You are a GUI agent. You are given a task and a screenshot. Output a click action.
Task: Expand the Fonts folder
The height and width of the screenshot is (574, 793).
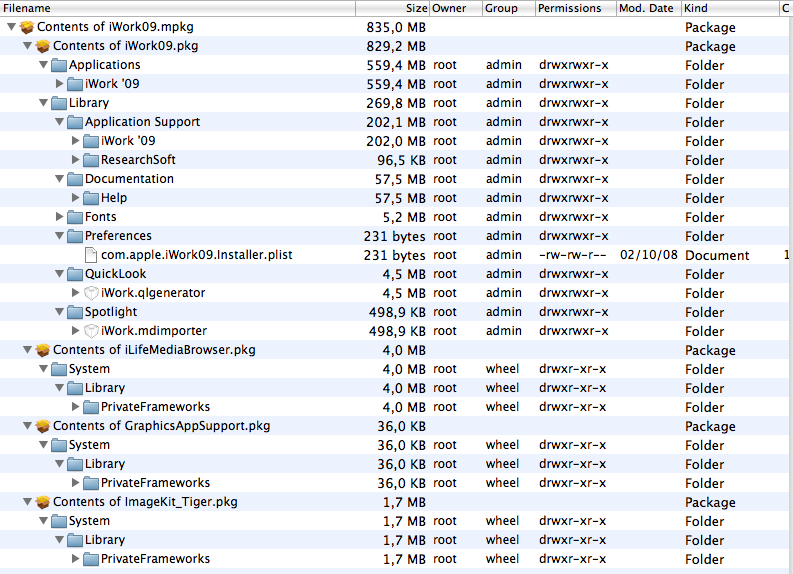point(60,217)
